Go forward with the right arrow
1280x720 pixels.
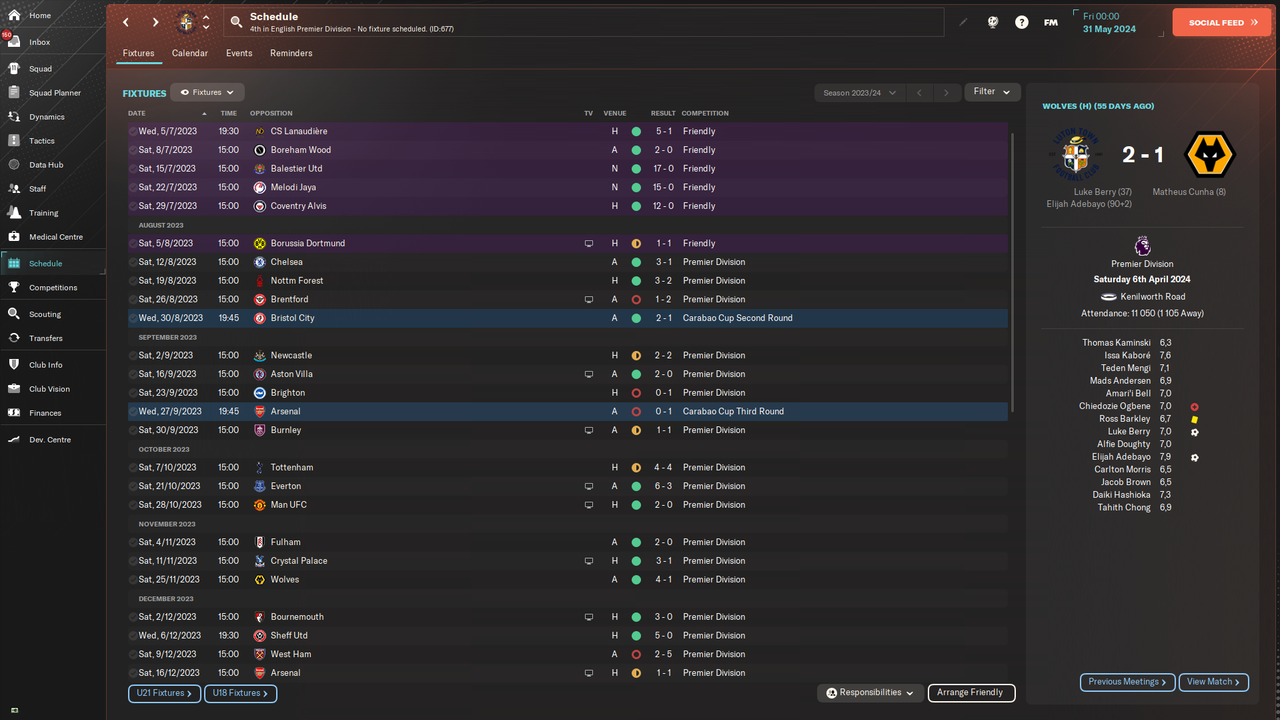point(155,22)
